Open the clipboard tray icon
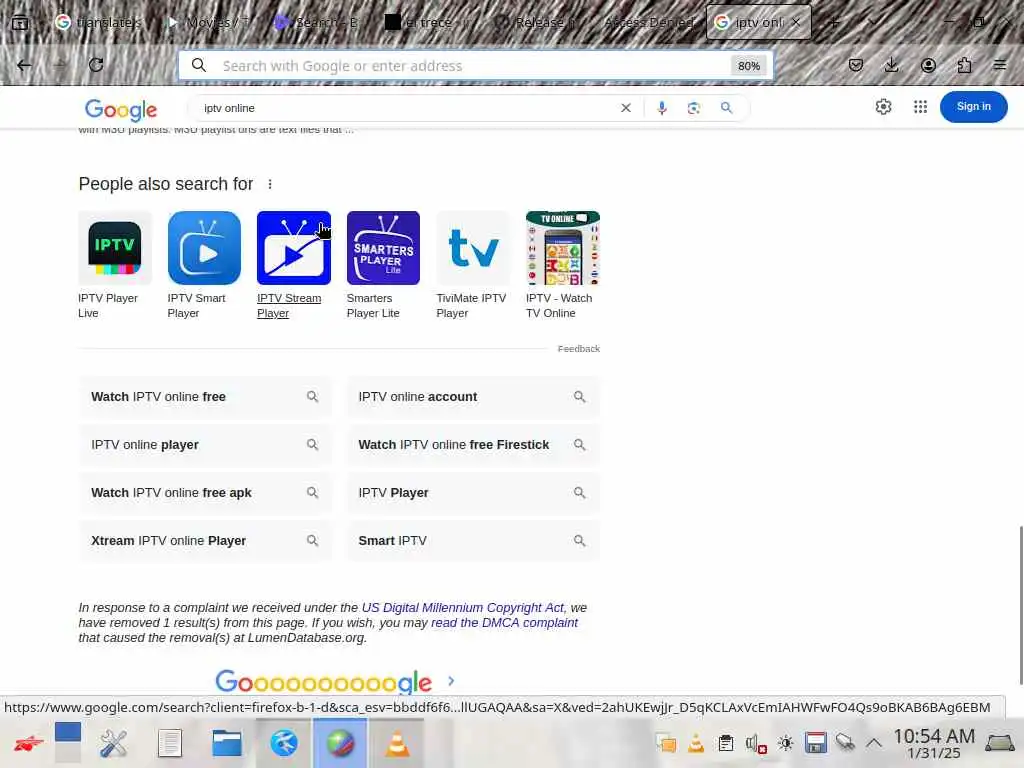This screenshot has height=768, width=1024. [726, 743]
